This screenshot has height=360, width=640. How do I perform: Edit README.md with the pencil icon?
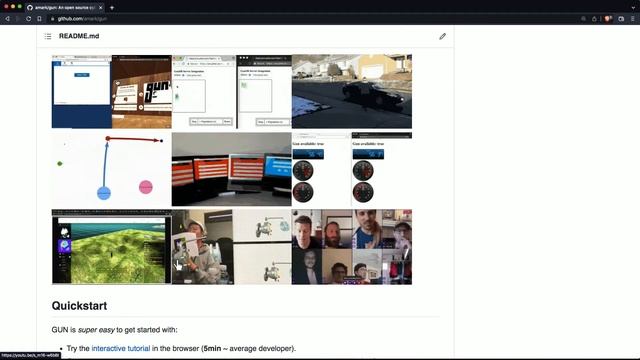pyautogui.click(x=442, y=36)
